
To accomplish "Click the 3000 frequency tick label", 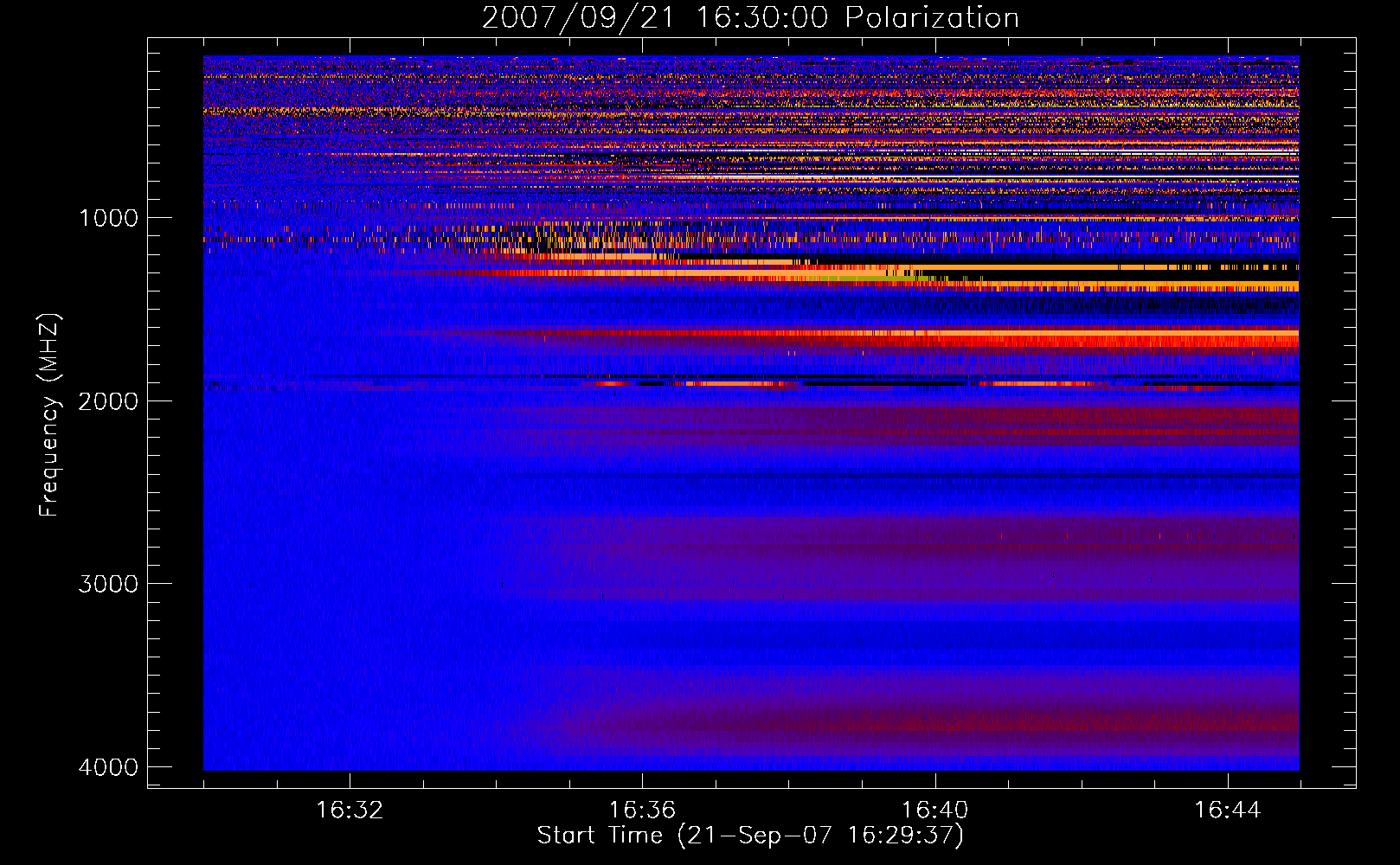I will click(108, 584).
